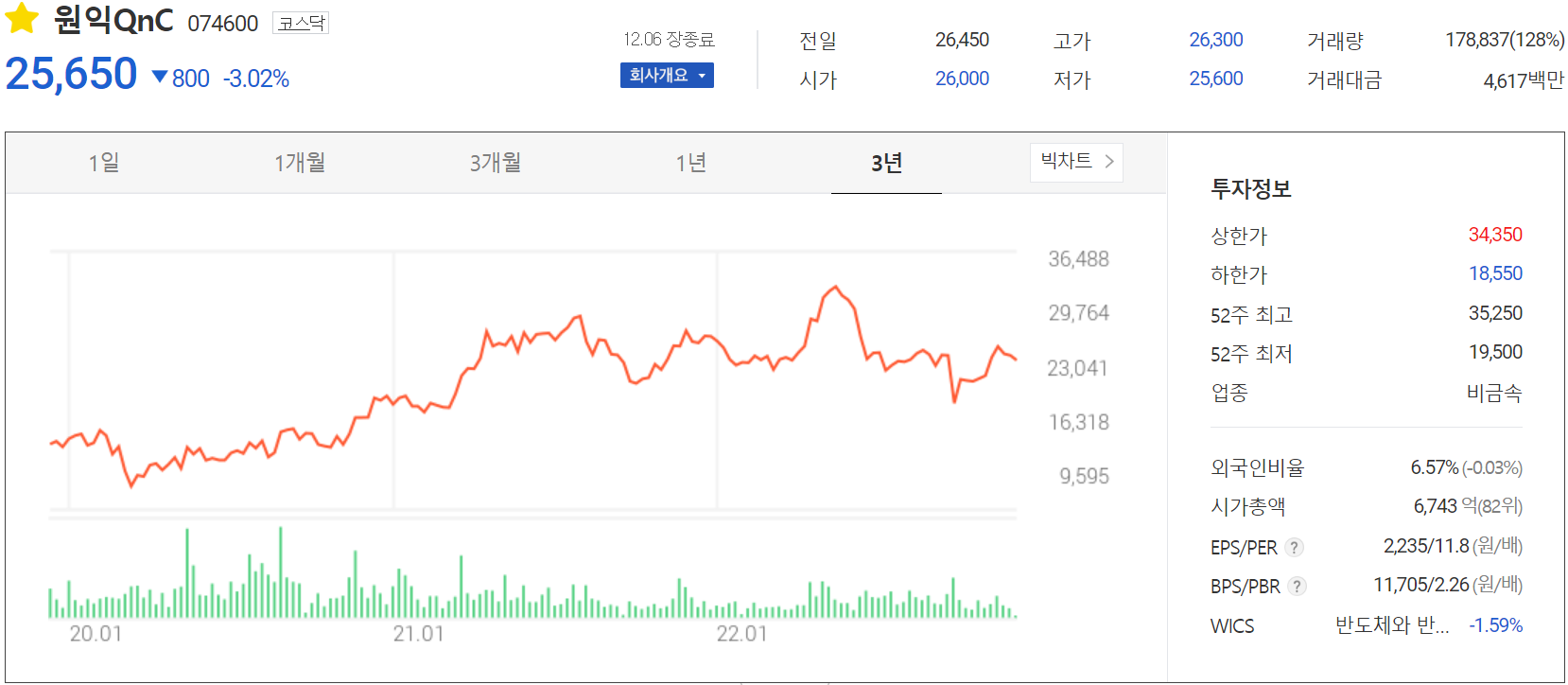Click the price peak on the line chart
Viewport: 1568px width, 685px height.
[835, 287]
